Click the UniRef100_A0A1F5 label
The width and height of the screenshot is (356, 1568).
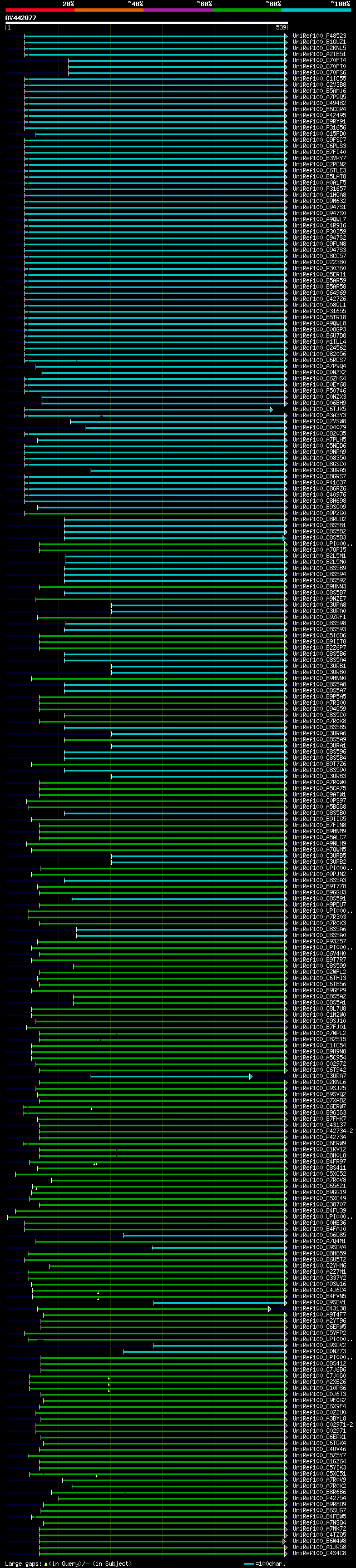319,182
